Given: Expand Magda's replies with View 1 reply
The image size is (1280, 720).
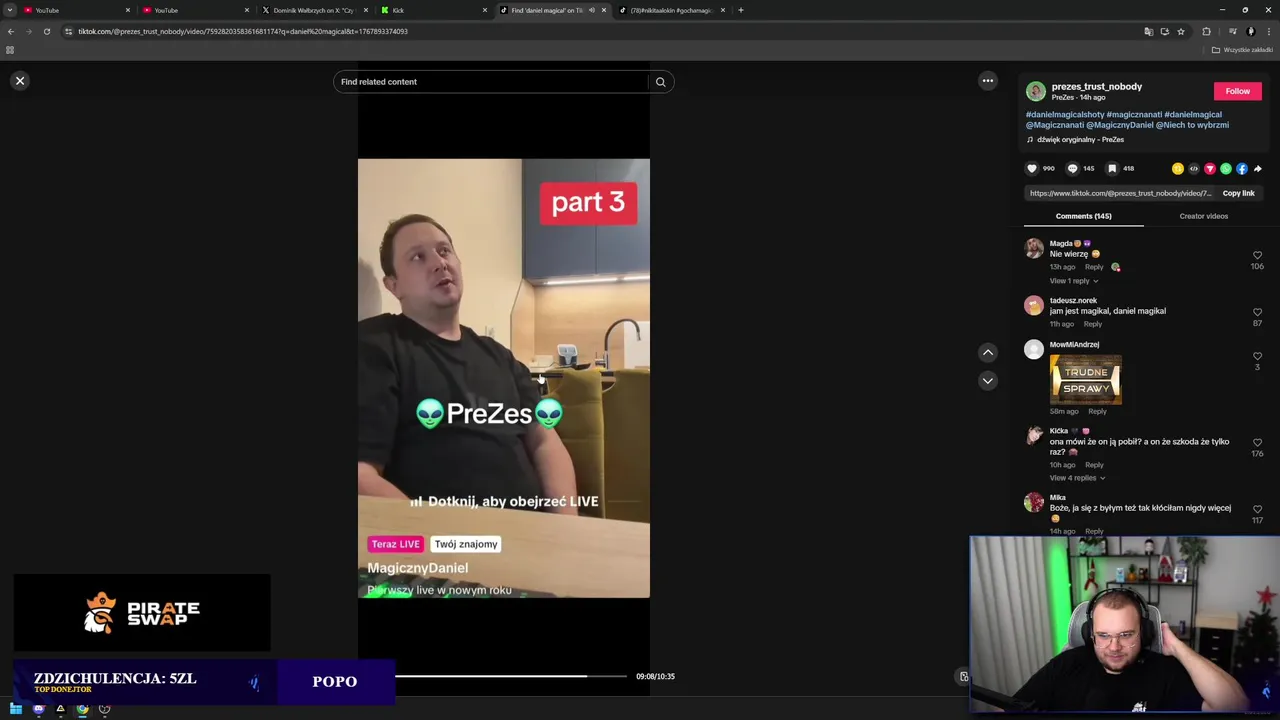Looking at the screenshot, I should (1073, 281).
